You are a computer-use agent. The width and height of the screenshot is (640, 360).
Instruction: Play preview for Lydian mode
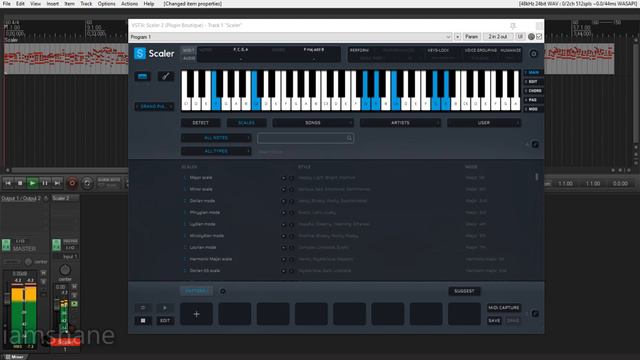pyautogui.click(x=284, y=224)
